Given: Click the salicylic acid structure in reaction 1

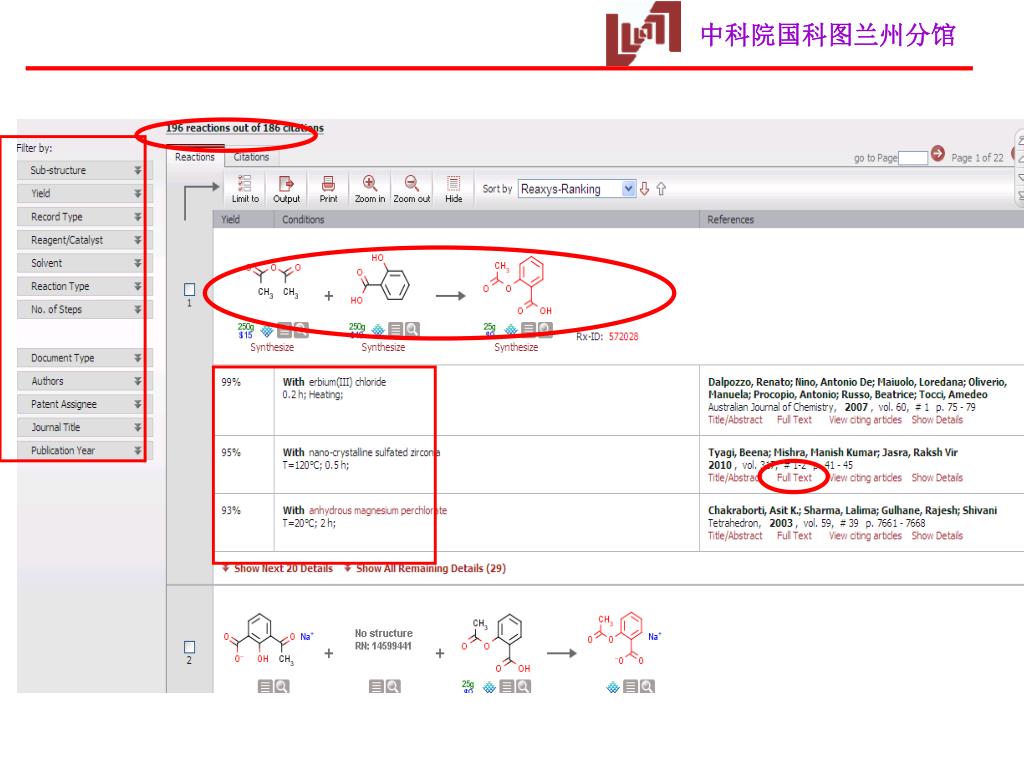Looking at the screenshot, I should pos(379,280).
